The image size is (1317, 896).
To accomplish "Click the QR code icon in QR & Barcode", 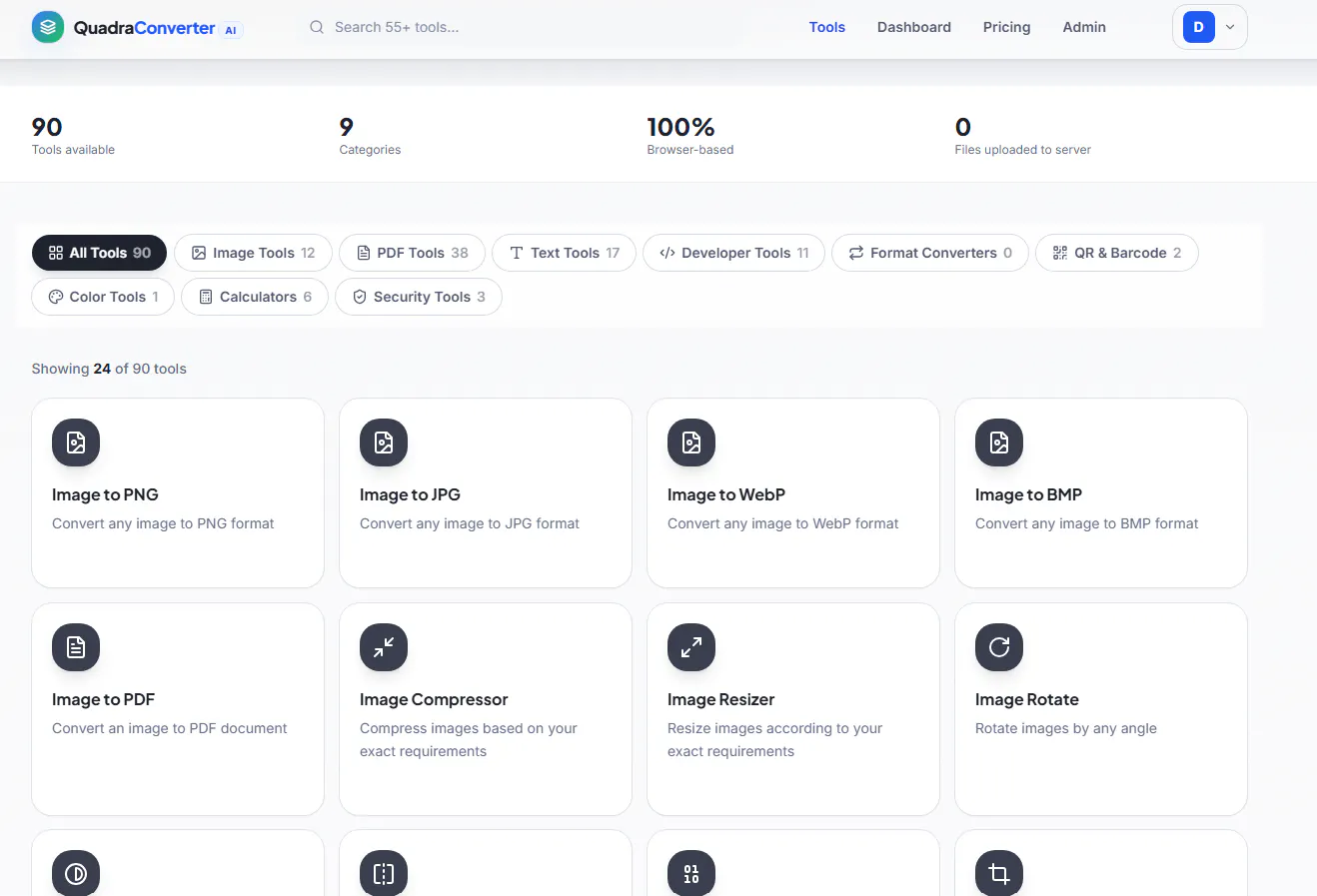I will point(1060,253).
